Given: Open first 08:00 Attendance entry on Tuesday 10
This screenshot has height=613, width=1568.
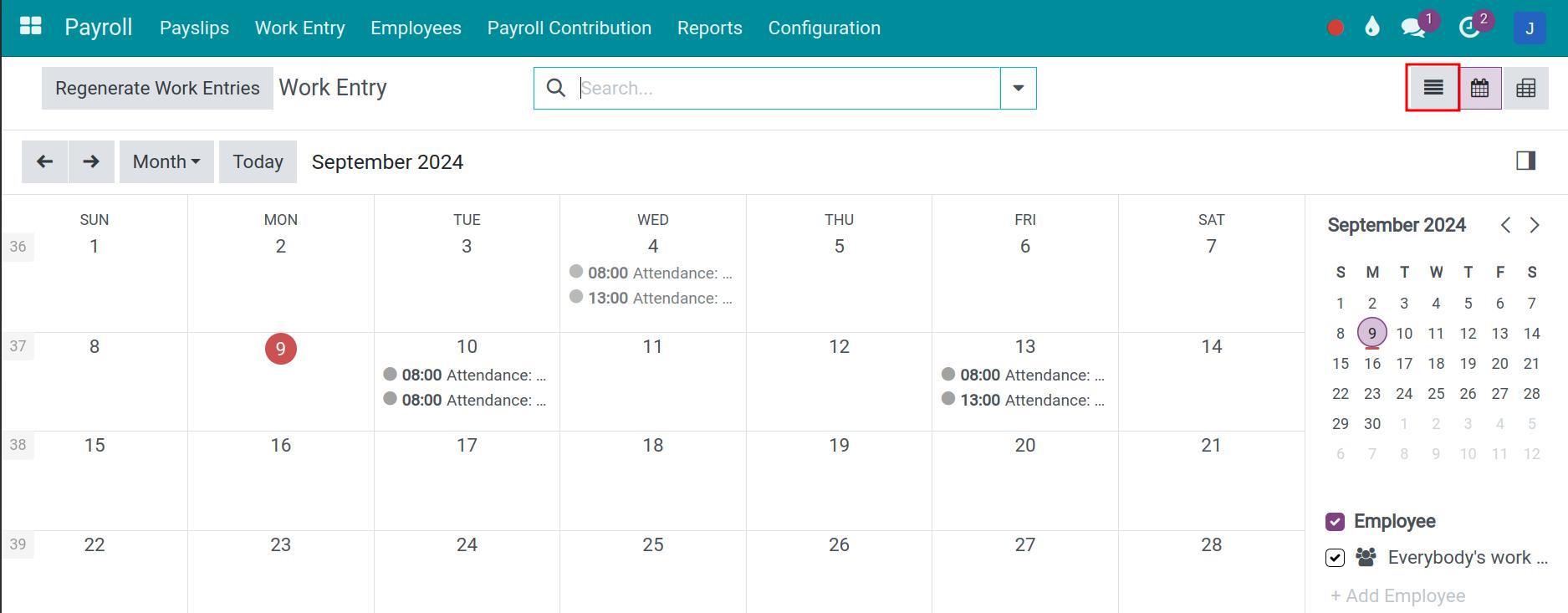Looking at the screenshot, I should tap(466, 375).
